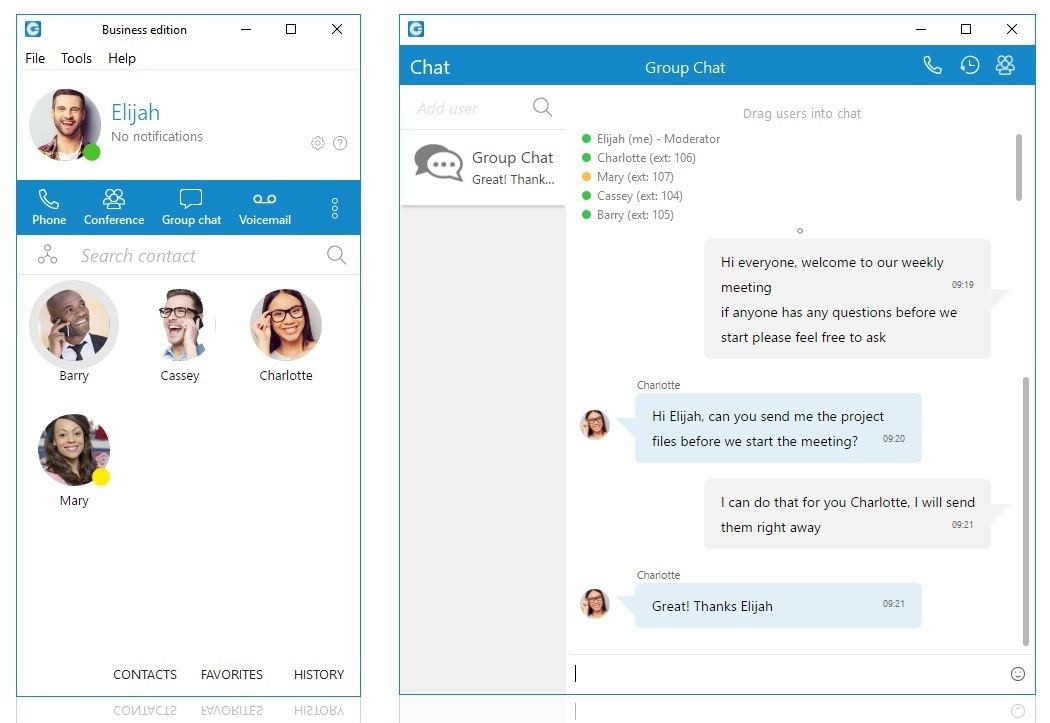This screenshot has width=1050, height=723.
Task: Click the chat messages scrollbar
Action: tap(1025, 510)
